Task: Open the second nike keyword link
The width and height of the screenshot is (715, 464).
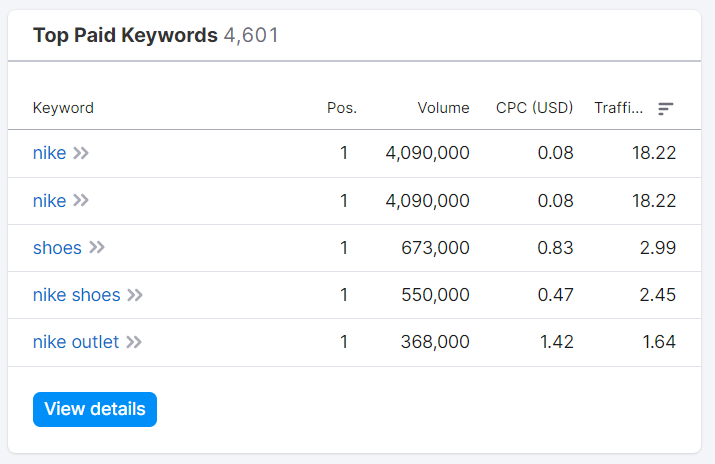Action: (x=49, y=201)
